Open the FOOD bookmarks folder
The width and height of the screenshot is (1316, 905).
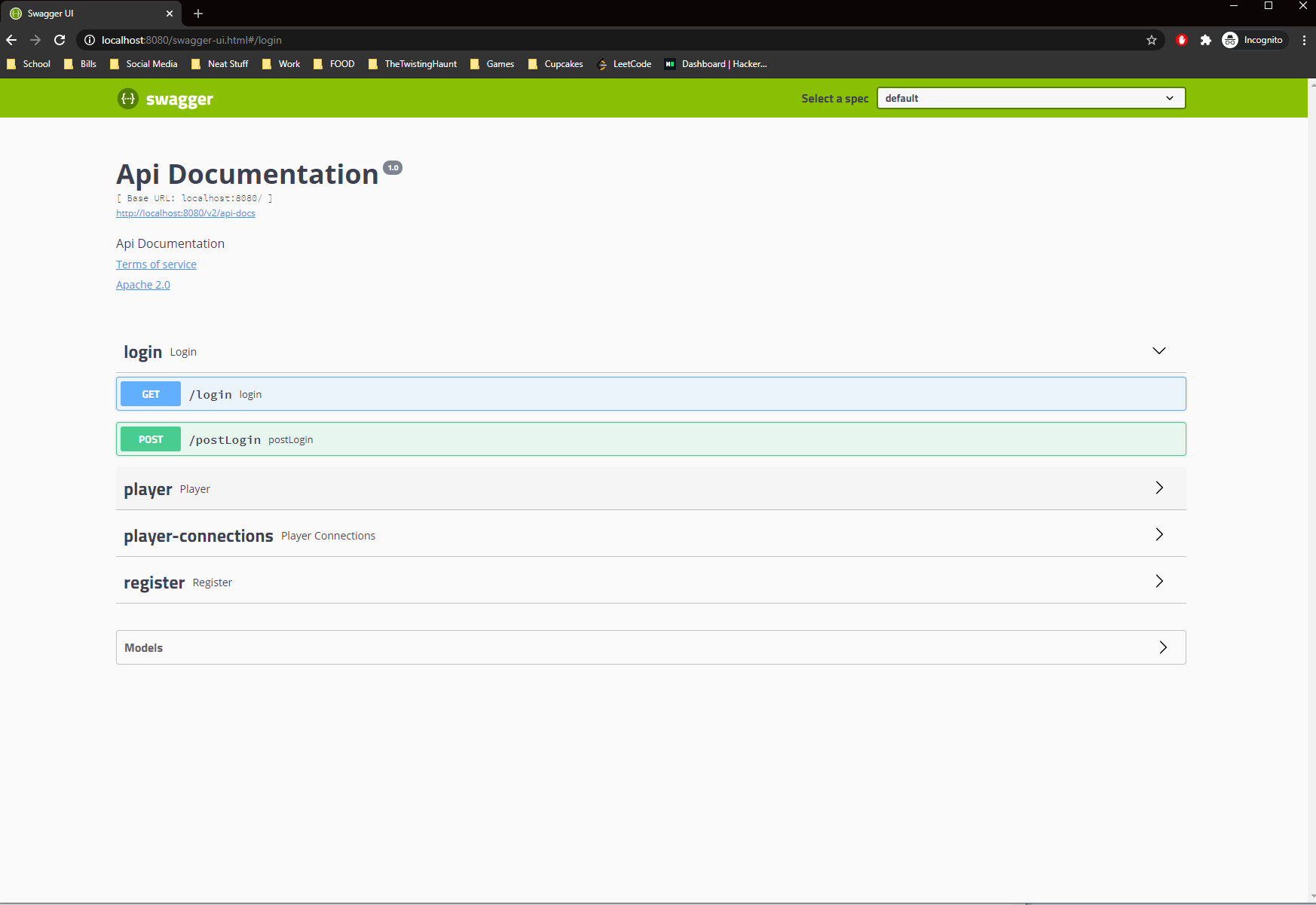(334, 64)
